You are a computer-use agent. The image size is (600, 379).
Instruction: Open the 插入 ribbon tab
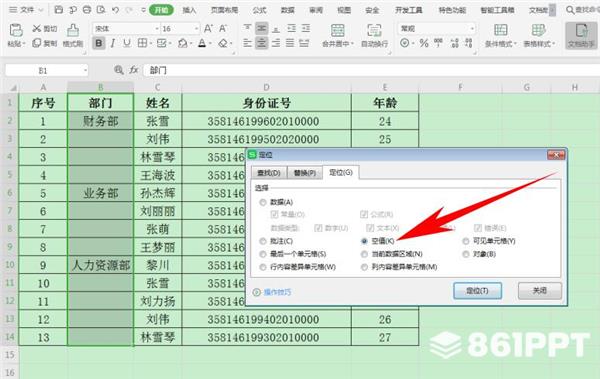tap(189, 10)
